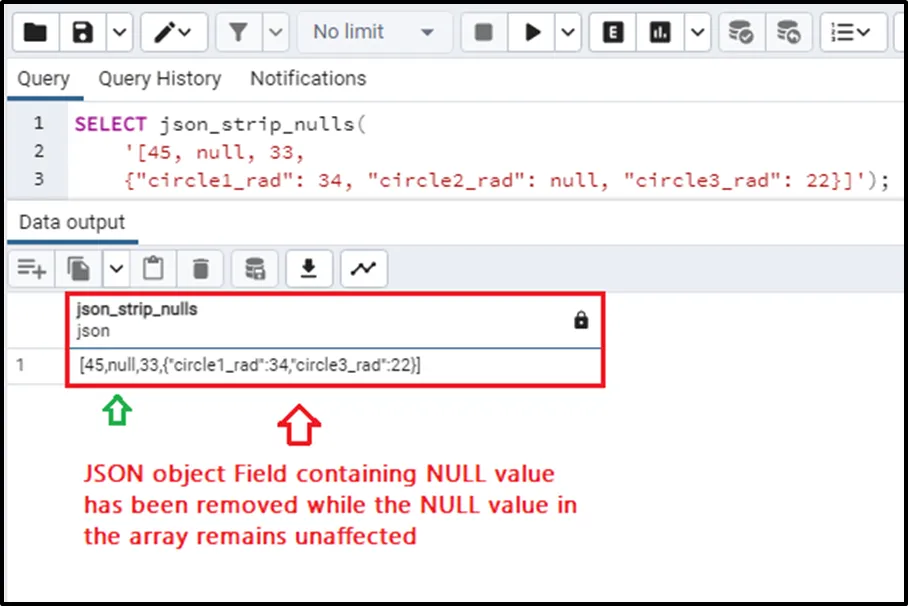Open the Graph Visualiser line chart icon
Image resolution: width=908 pixels, height=606 pixels.
coord(364,267)
